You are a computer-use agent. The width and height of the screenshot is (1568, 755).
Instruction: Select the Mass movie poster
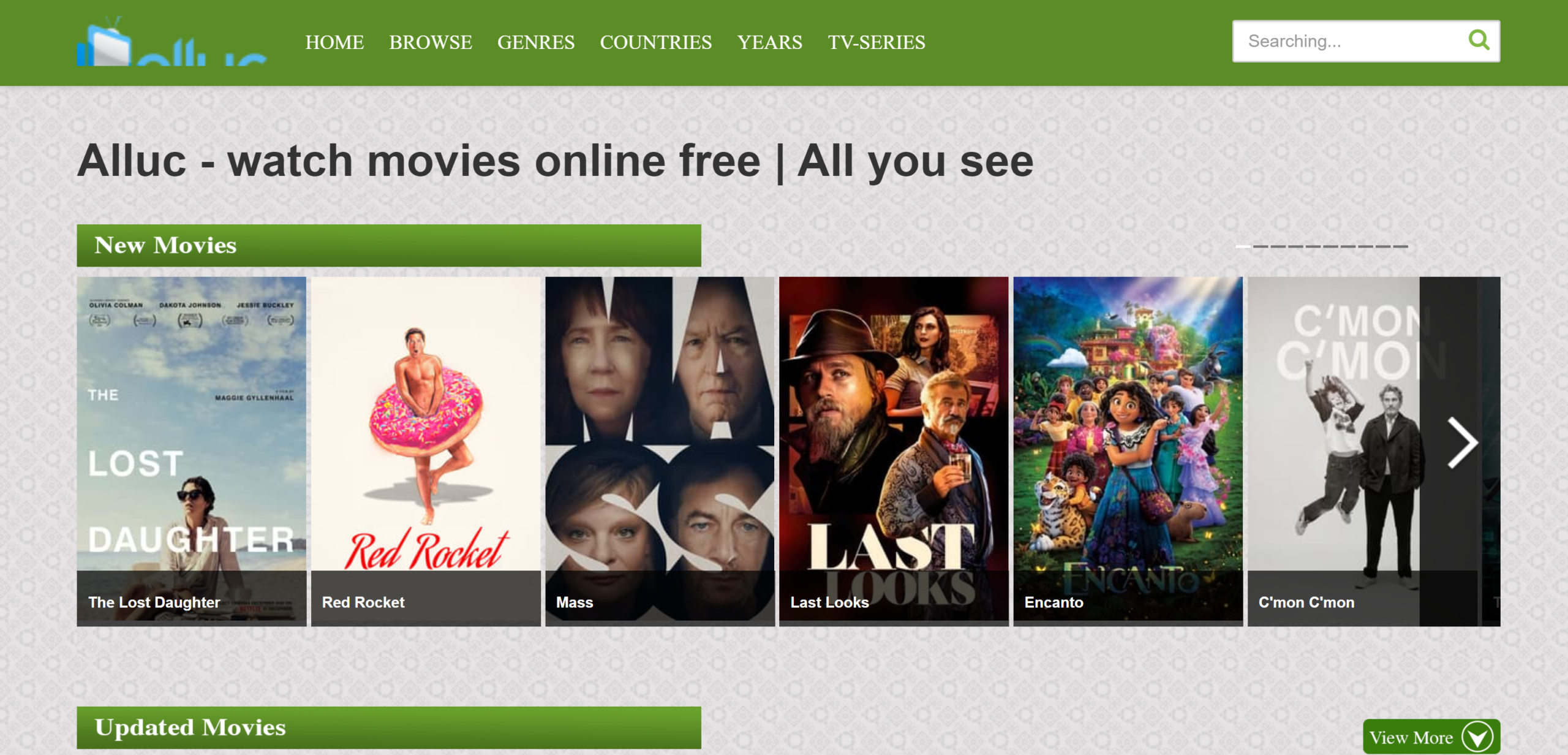coord(660,451)
